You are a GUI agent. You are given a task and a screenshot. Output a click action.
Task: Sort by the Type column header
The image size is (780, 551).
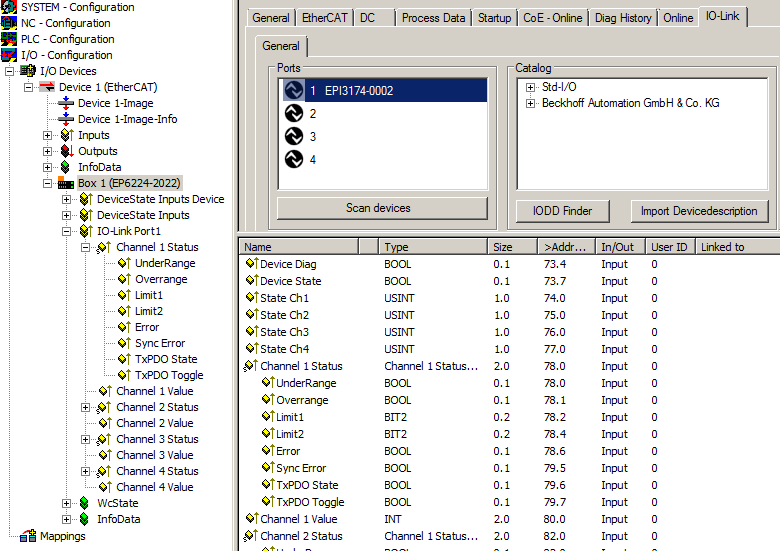coord(433,247)
